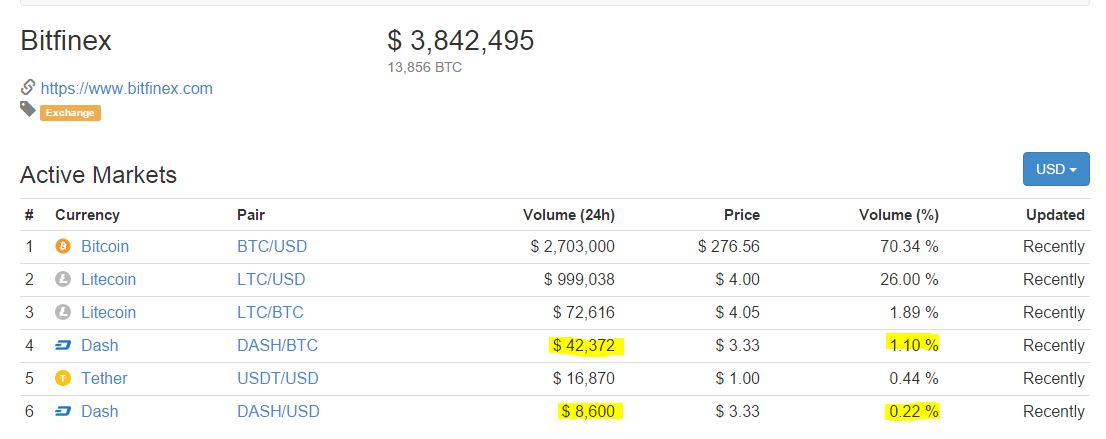The width and height of the screenshot is (1106, 439).
Task: Click the 13,856 BTC subtotal text
Action: (x=425, y=68)
